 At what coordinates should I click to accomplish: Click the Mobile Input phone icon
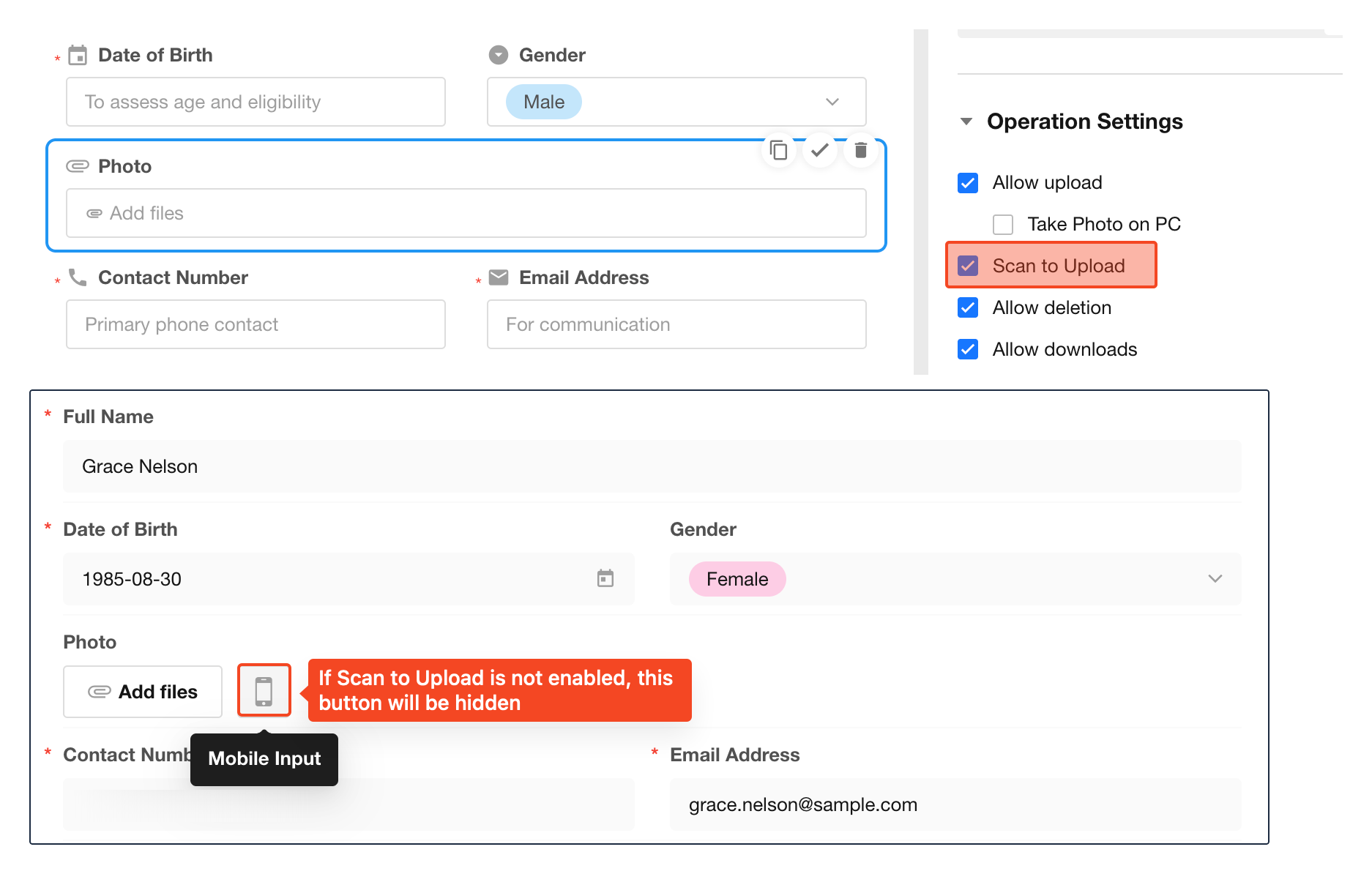[264, 690]
